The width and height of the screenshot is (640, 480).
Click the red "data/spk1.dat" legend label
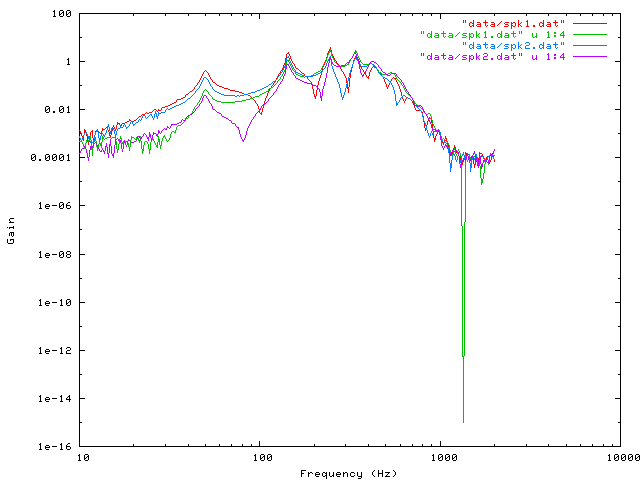click(513, 24)
